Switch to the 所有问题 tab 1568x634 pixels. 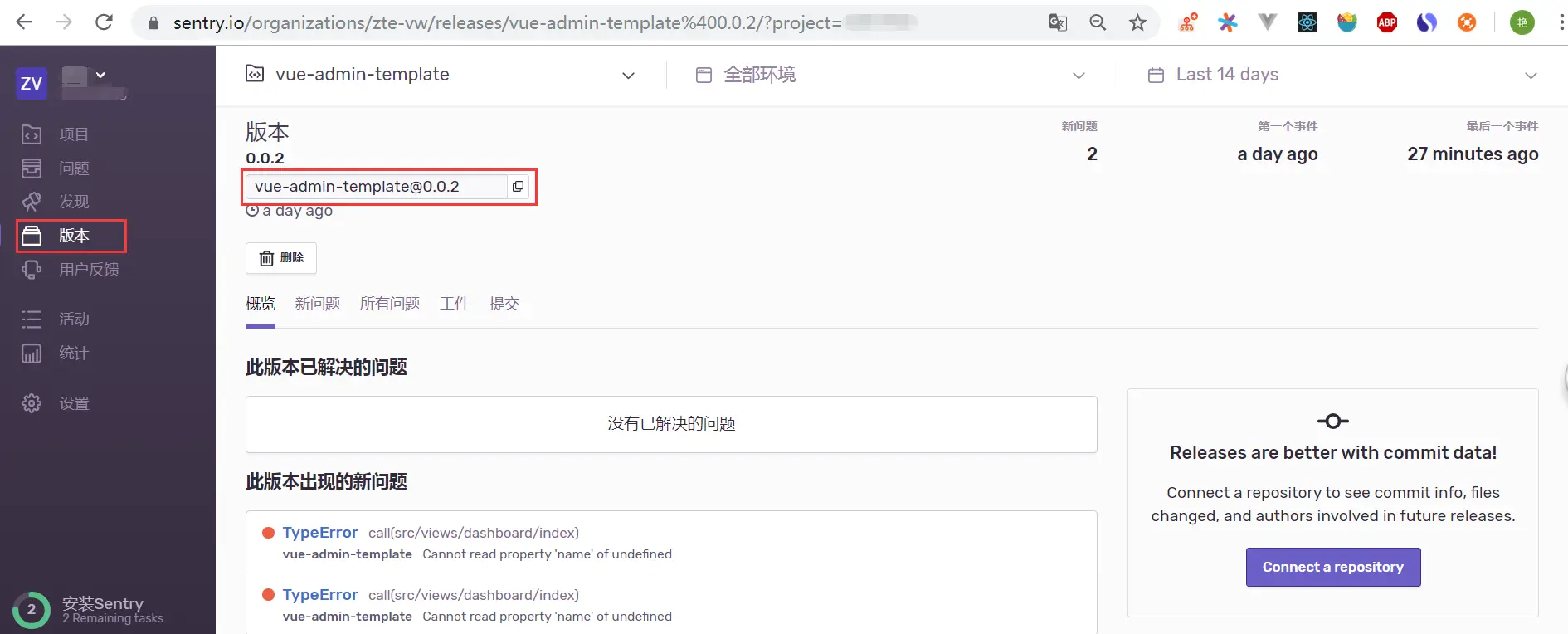pyautogui.click(x=390, y=304)
